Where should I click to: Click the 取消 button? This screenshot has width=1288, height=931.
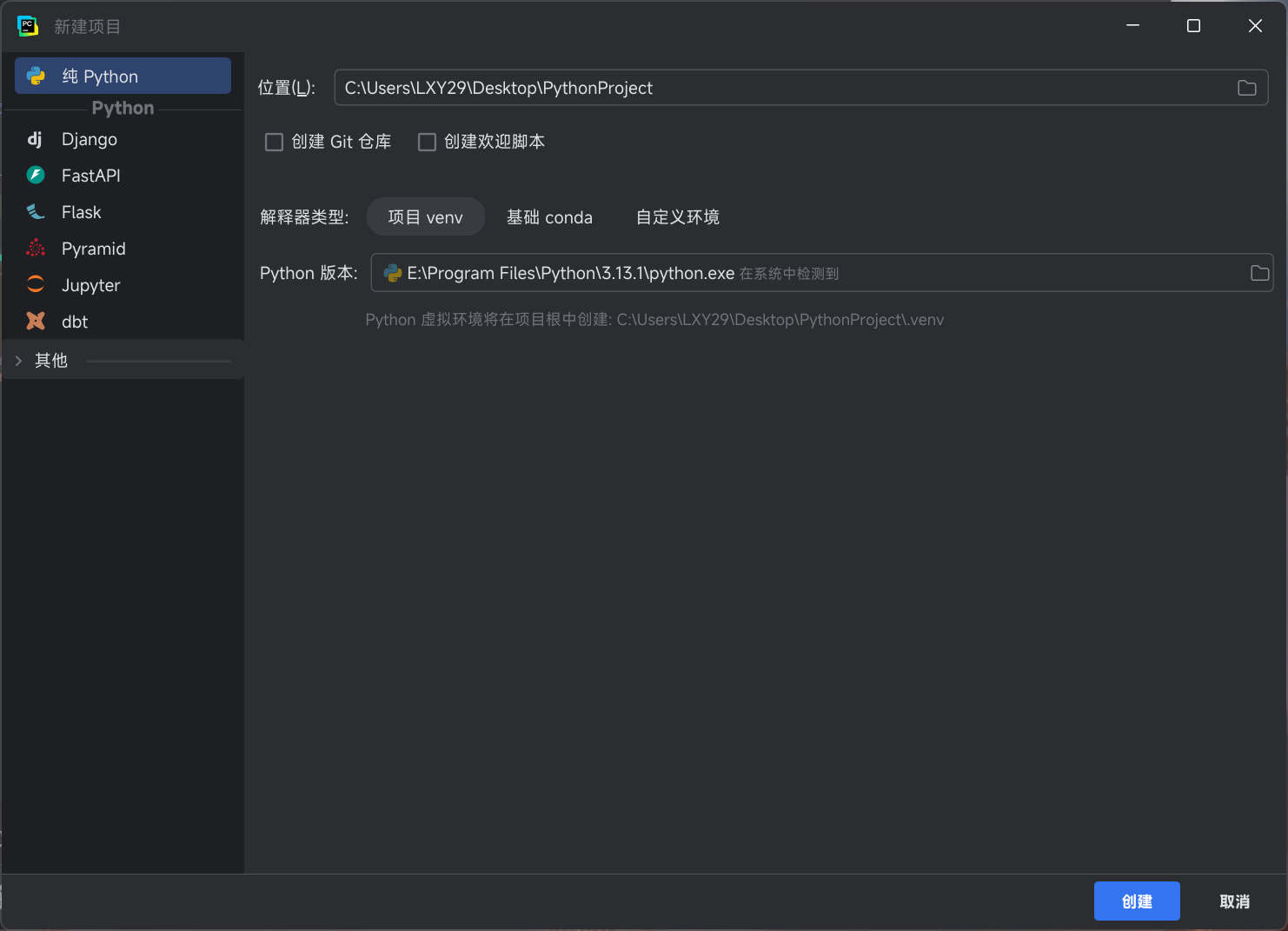[x=1234, y=901]
